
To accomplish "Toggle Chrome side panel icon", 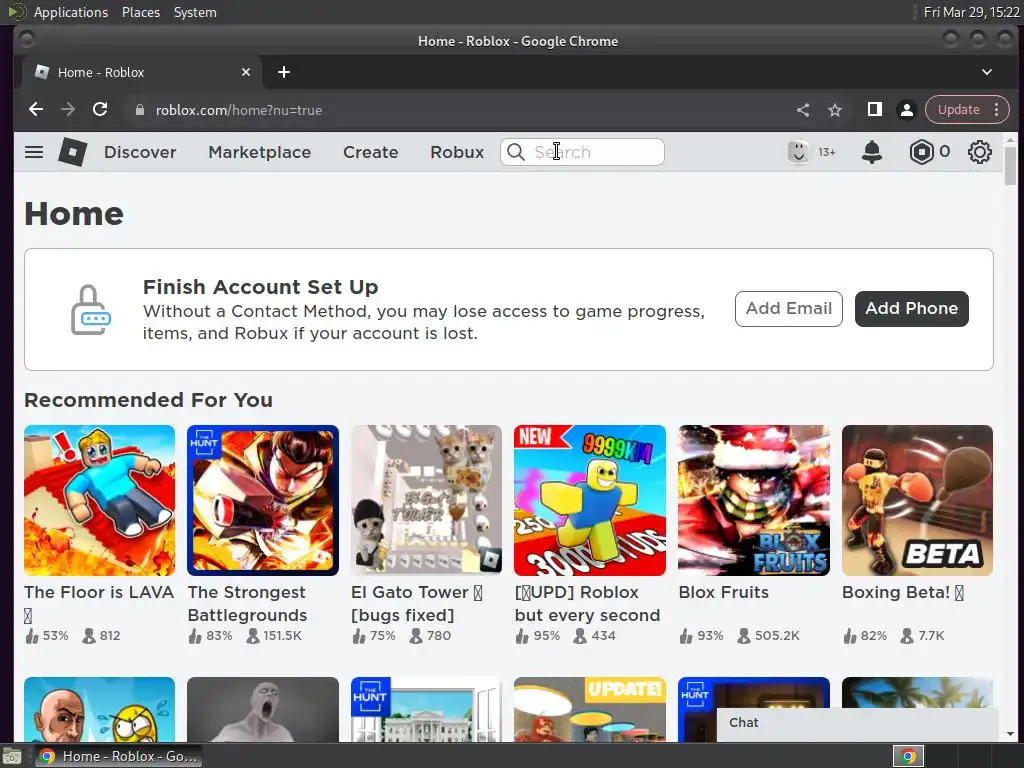I will (x=874, y=110).
